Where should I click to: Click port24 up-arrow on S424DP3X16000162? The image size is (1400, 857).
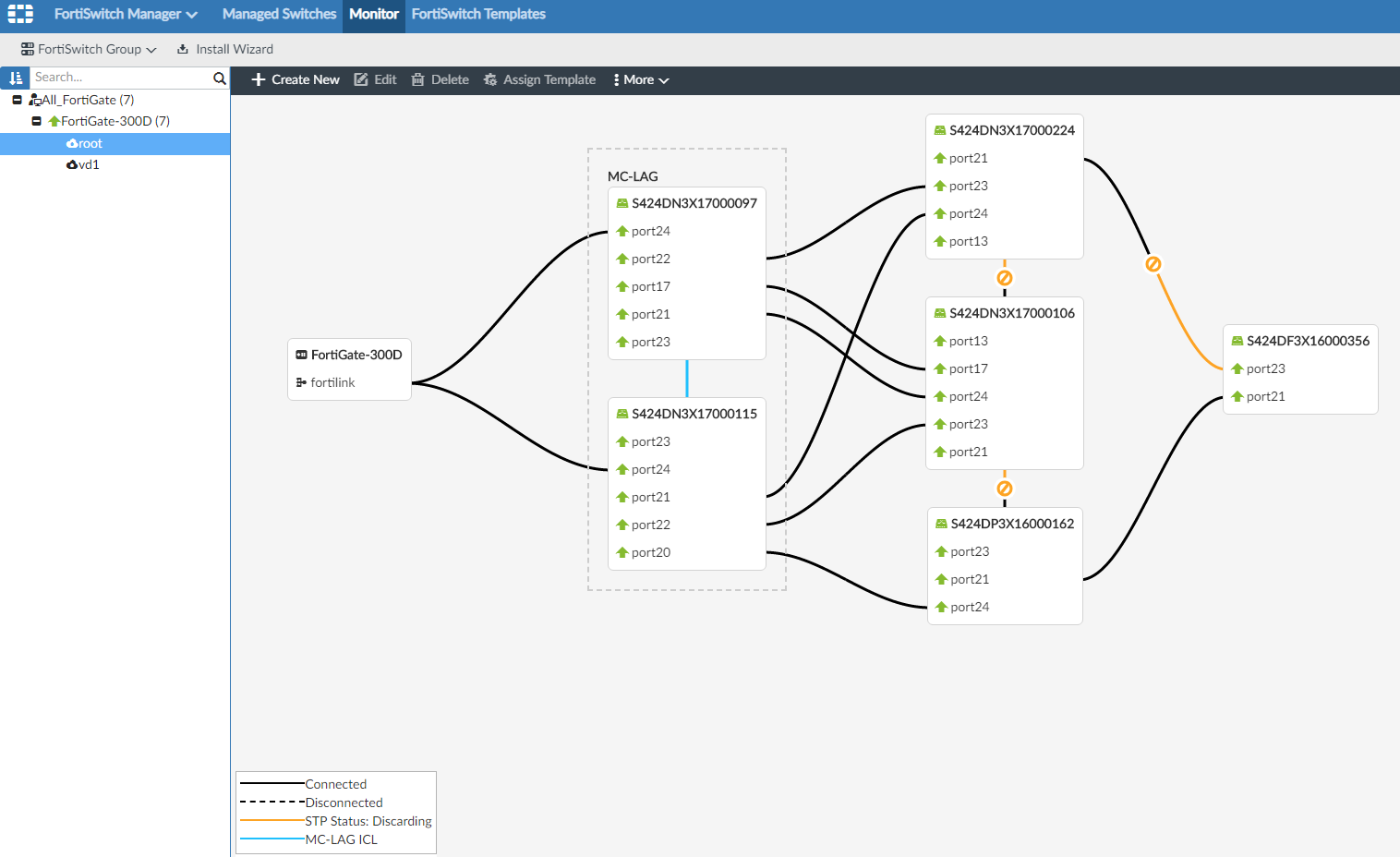941,607
